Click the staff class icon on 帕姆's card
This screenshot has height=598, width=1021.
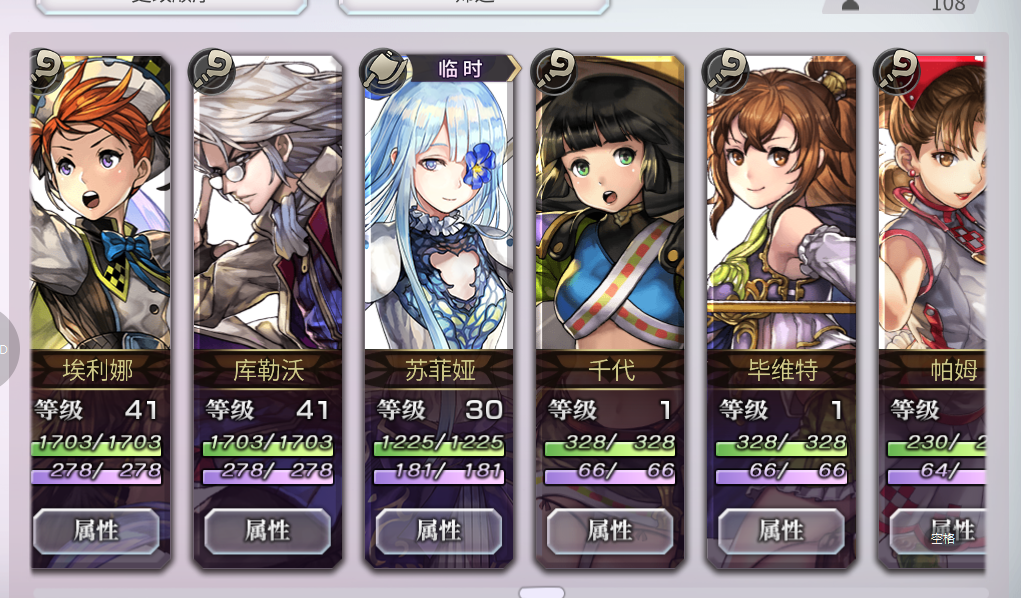(x=896, y=71)
